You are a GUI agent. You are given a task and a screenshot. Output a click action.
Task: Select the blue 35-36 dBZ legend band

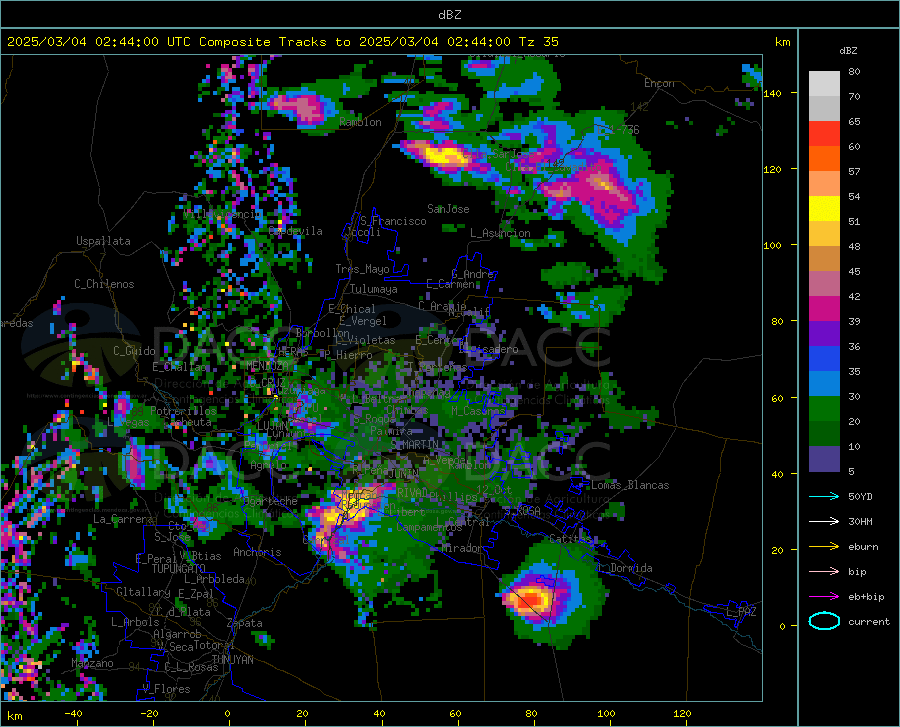pyautogui.click(x=824, y=359)
